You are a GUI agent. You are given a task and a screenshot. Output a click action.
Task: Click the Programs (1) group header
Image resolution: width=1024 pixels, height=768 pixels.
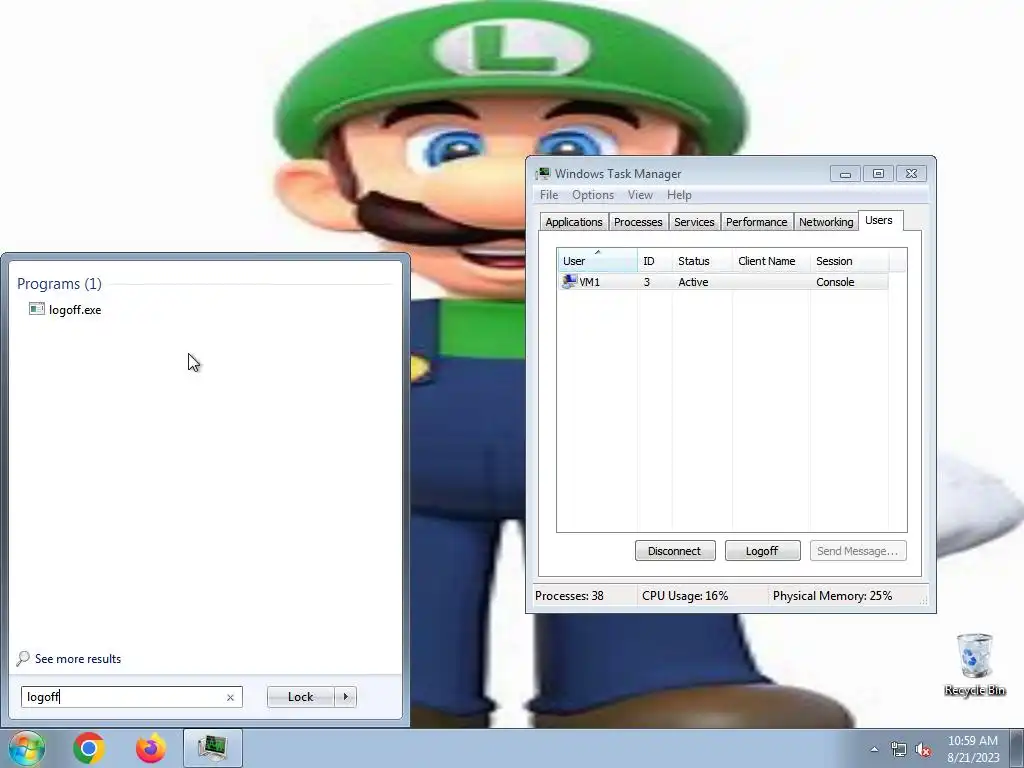pos(59,283)
